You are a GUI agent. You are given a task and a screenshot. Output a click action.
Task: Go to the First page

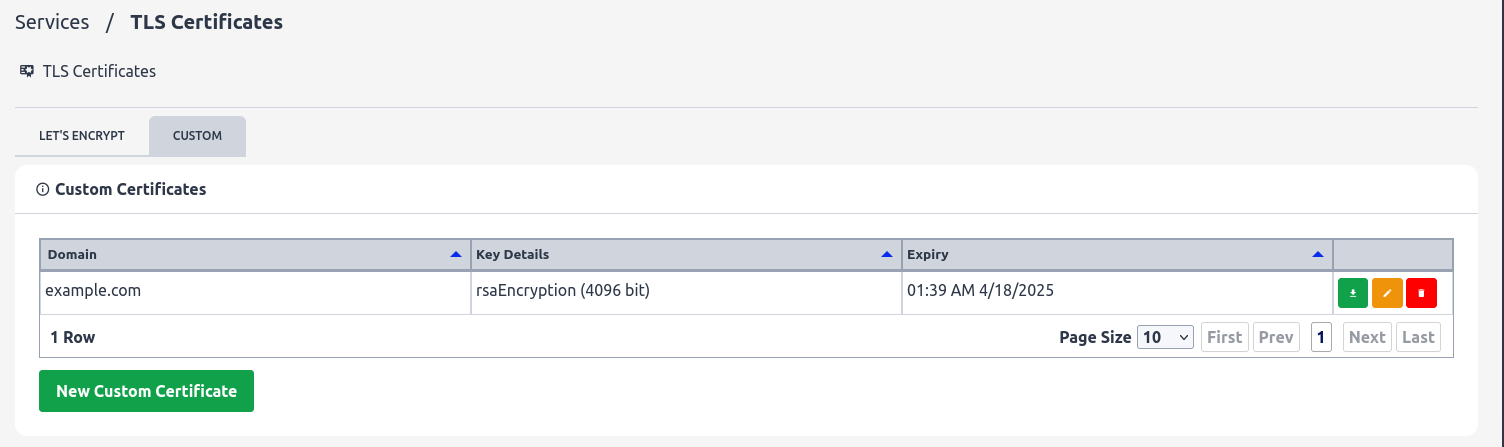coord(1224,337)
